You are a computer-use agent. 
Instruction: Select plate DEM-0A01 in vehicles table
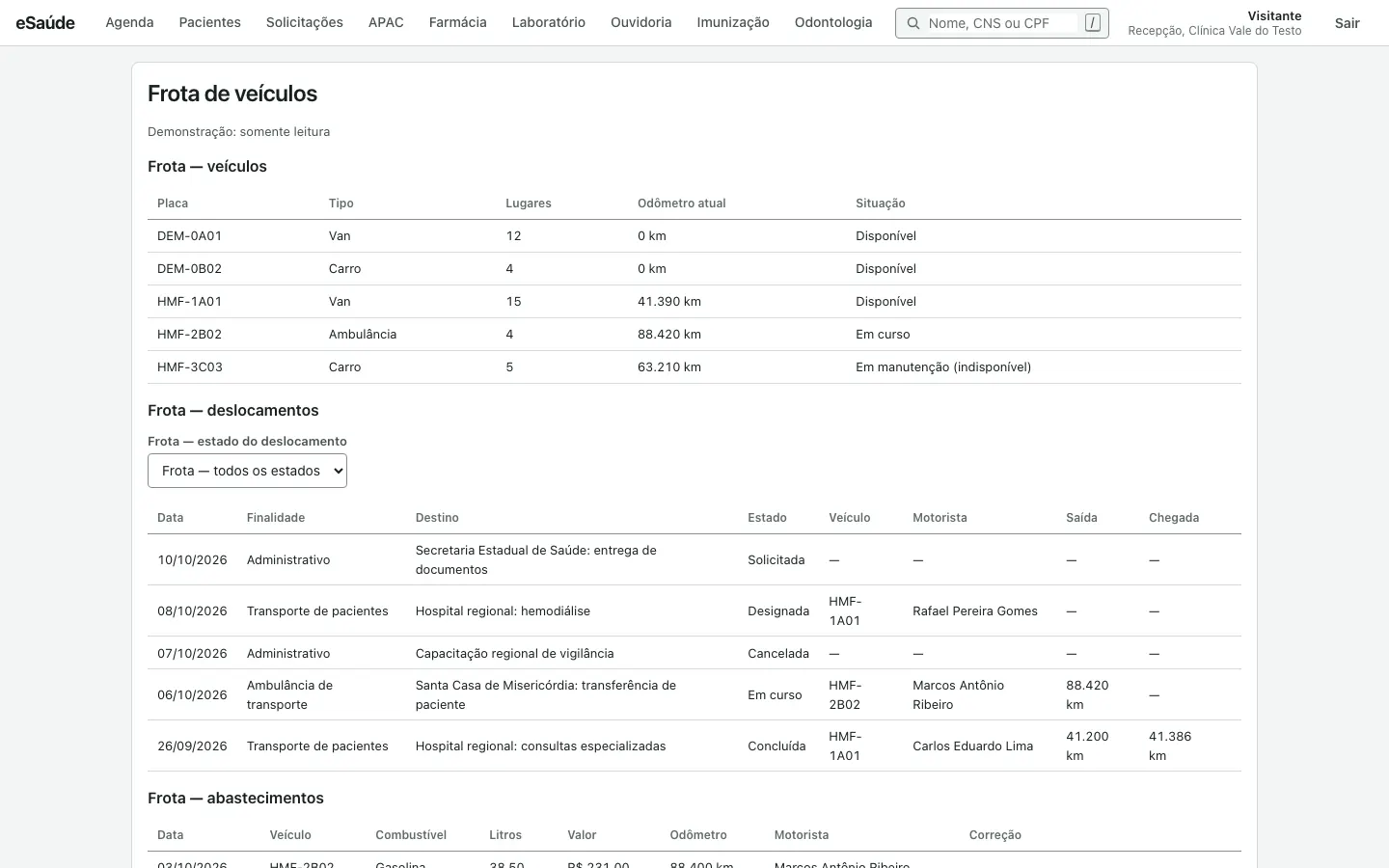click(x=189, y=236)
